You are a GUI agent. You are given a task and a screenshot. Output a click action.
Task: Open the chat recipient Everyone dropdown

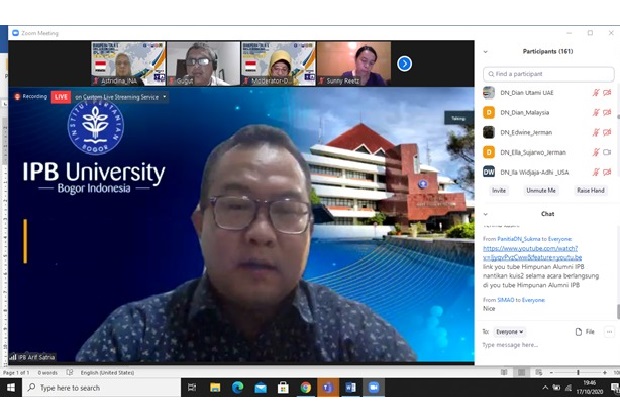click(510, 332)
